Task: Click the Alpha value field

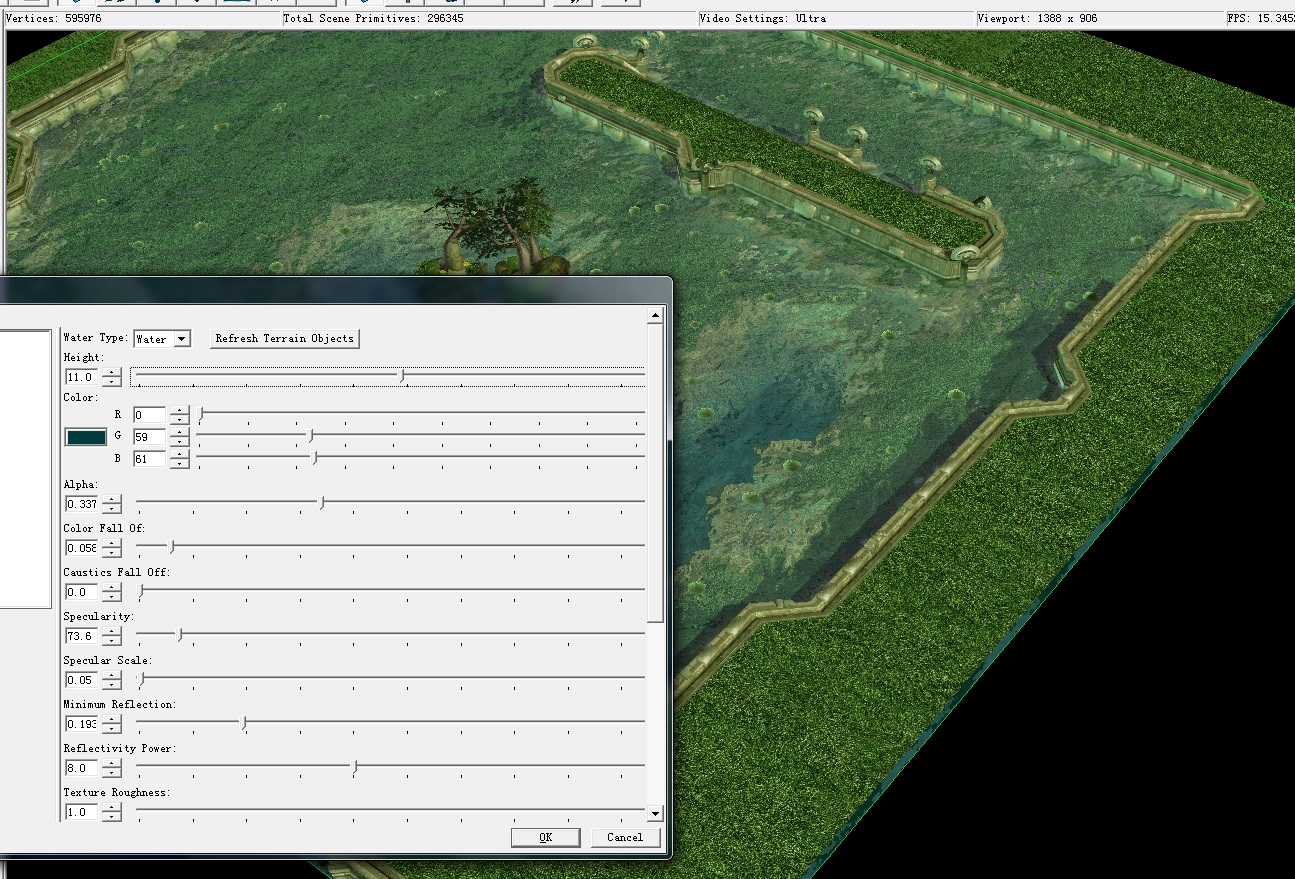Action: click(x=81, y=504)
